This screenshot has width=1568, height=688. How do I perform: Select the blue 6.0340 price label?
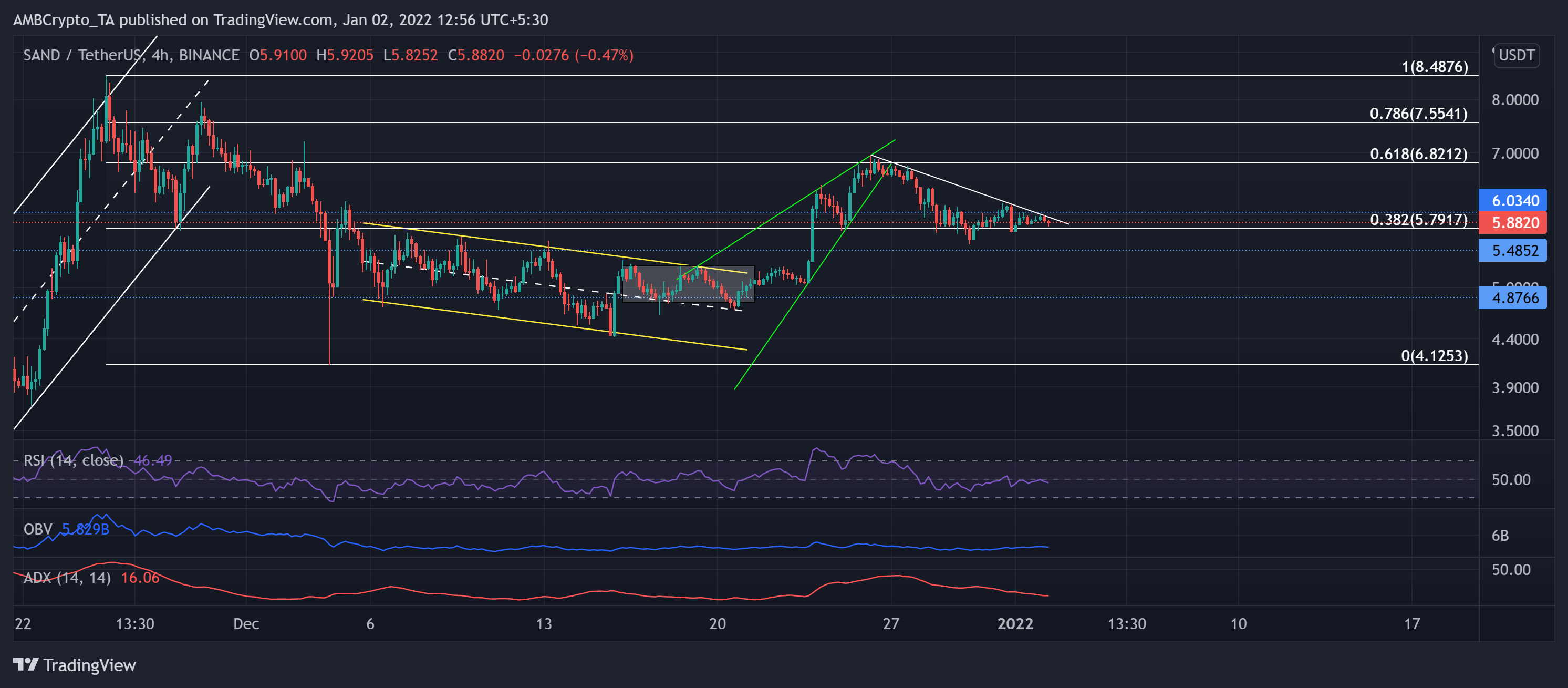point(1514,200)
